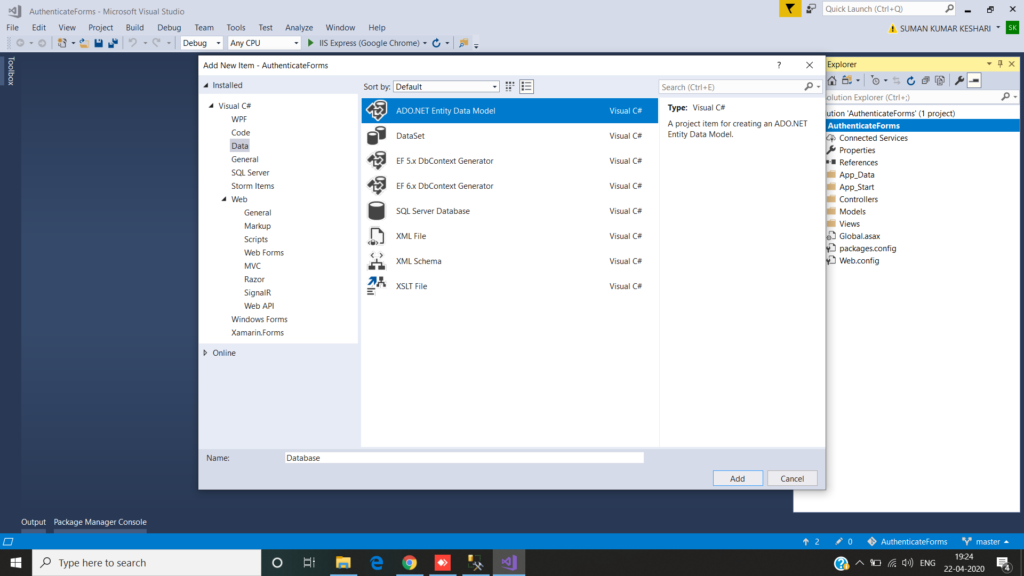Open the Any CPU platform dropdown
1024x576 pixels.
[x=264, y=43]
